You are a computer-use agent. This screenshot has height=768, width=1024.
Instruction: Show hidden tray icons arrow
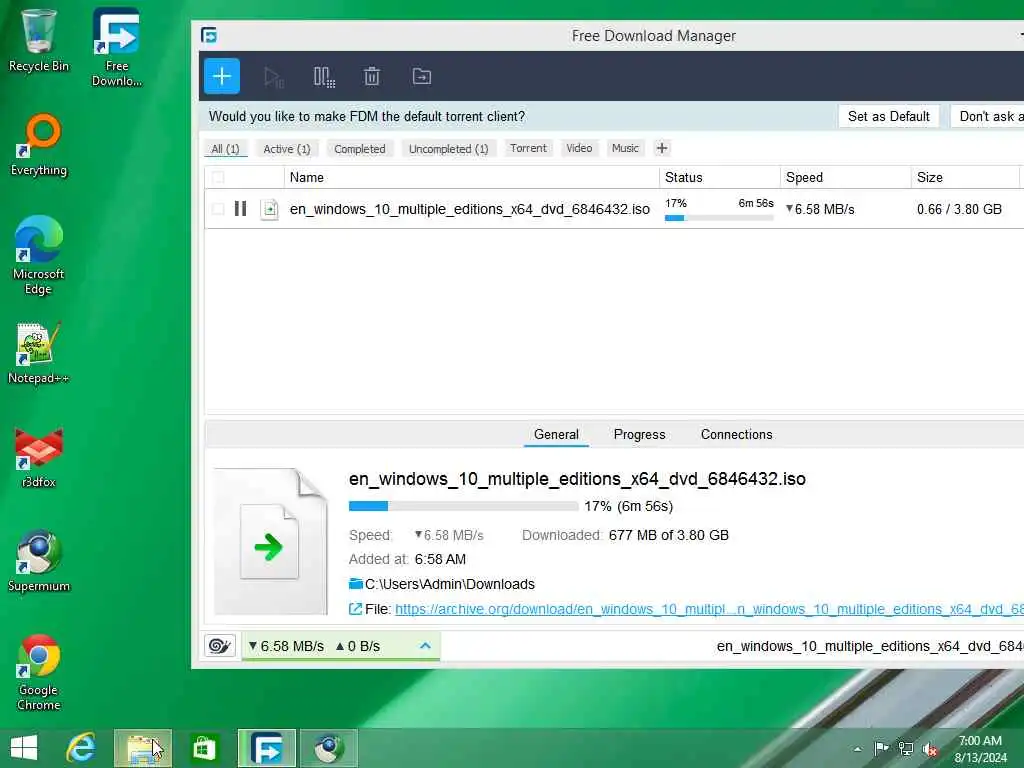coord(857,749)
